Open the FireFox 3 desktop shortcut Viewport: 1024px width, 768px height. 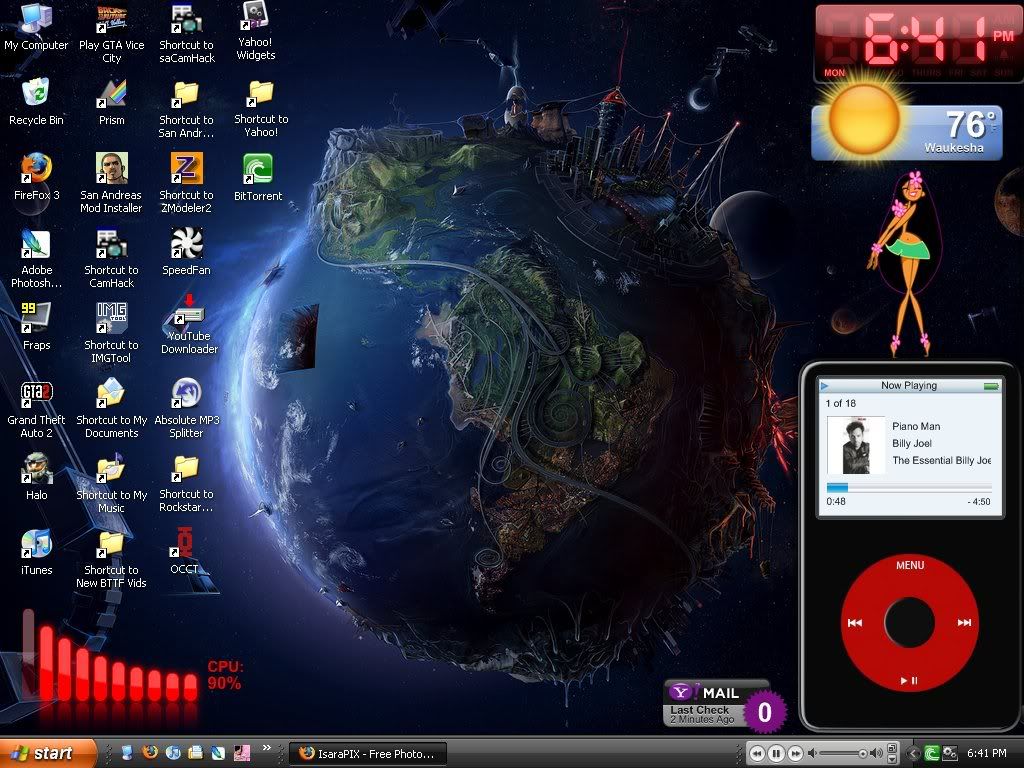36,169
